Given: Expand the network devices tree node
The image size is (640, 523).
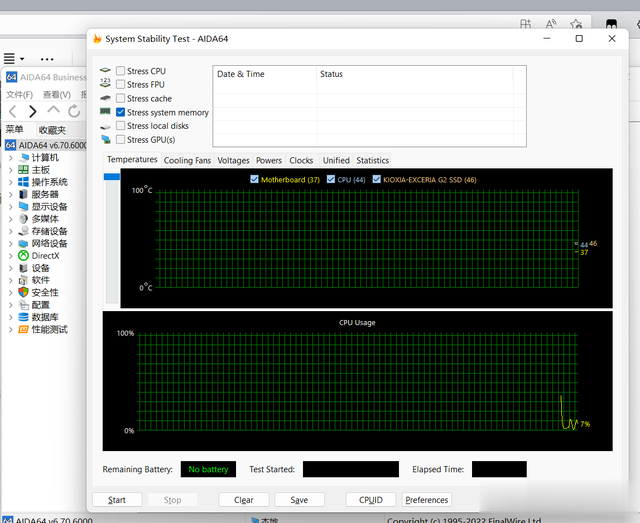Looking at the screenshot, I should 11,243.
